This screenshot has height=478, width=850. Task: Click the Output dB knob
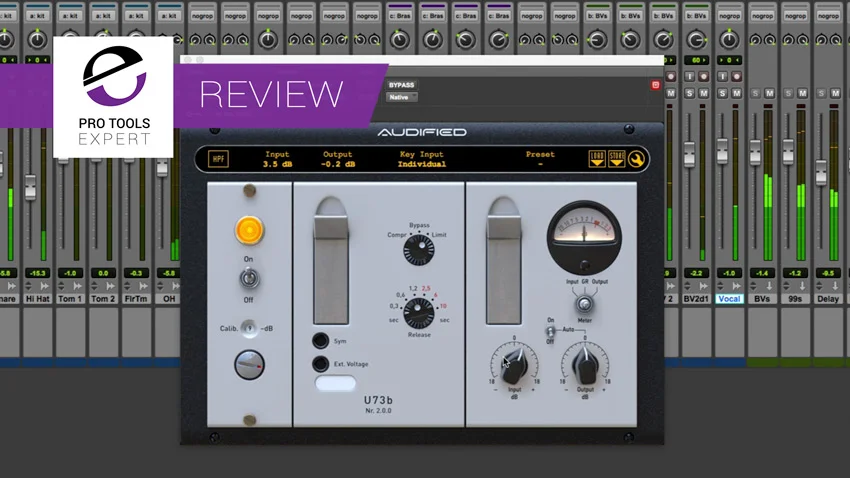tap(585, 365)
